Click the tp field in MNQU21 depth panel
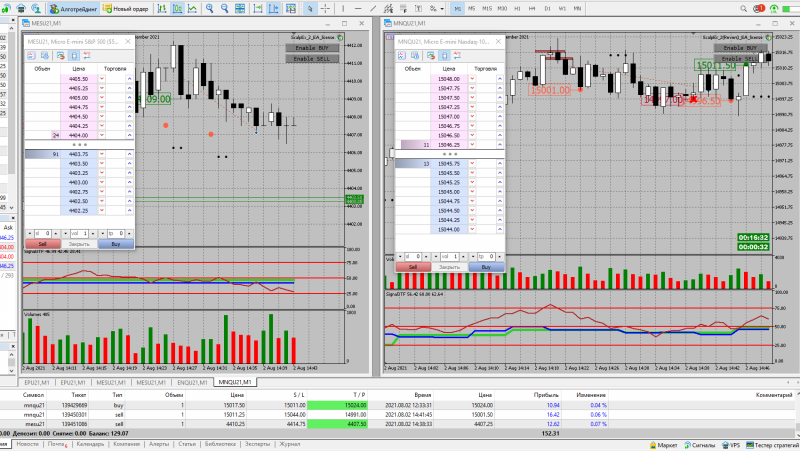This screenshot has height=451, width=800. (x=486, y=257)
